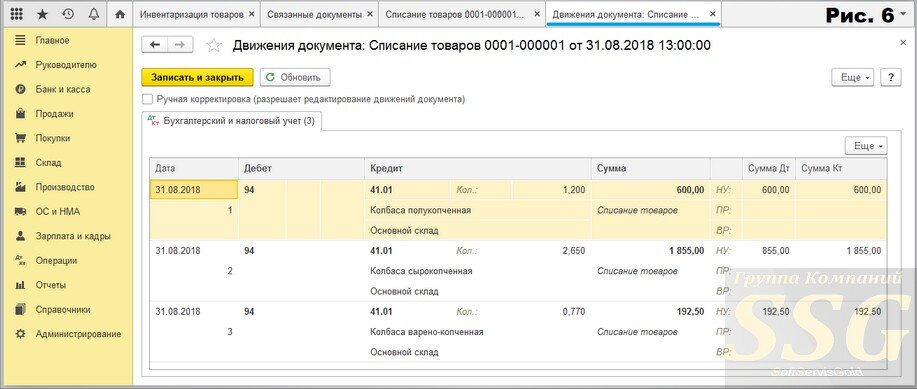
Task: Select Колбаса варено-копченная cell
Action: pyautogui.click(x=478, y=332)
